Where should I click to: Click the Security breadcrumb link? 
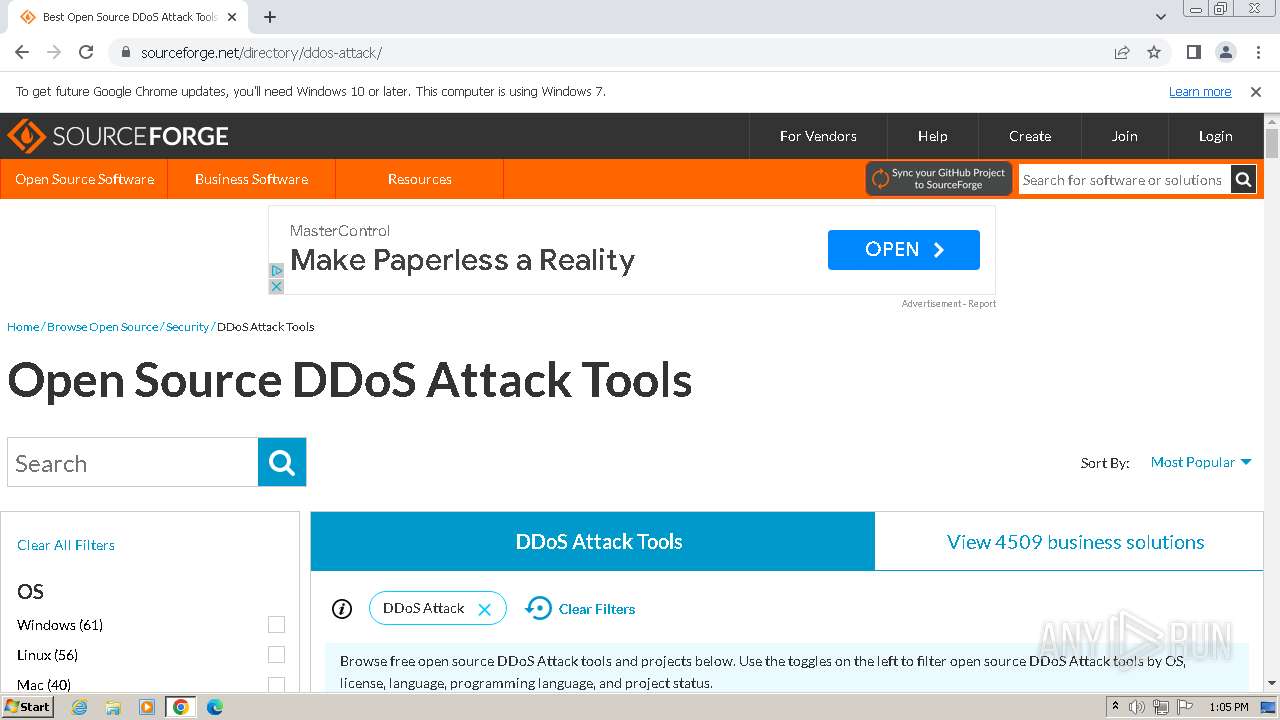[187, 327]
